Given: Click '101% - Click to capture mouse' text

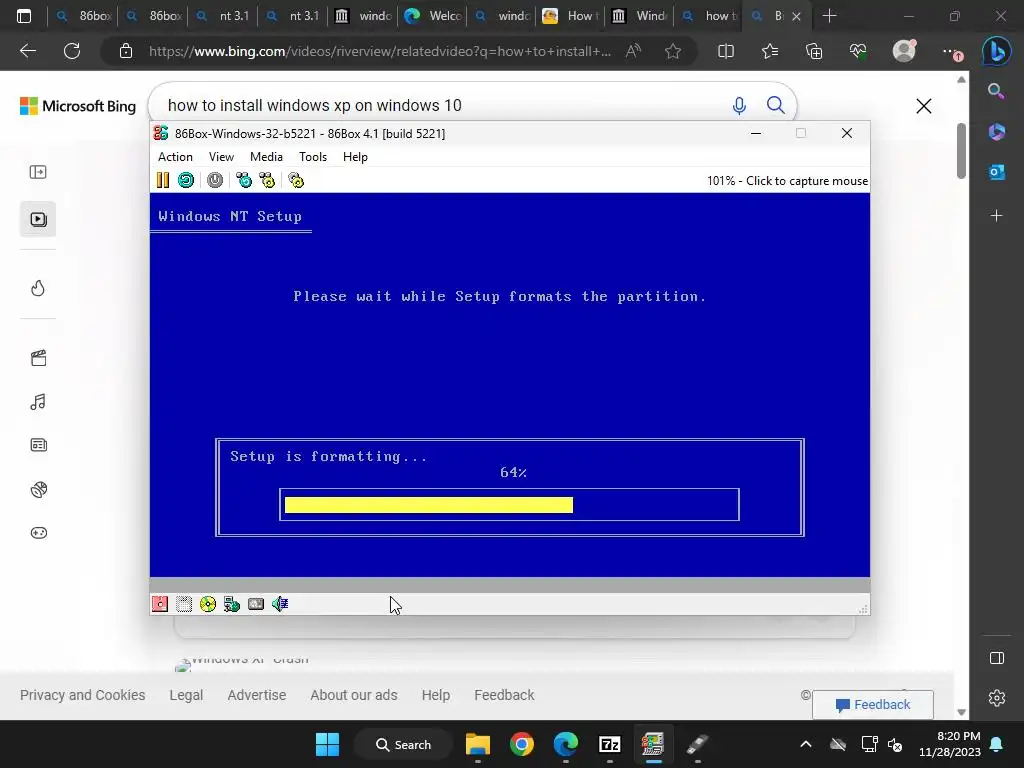Looking at the screenshot, I should (x=787, y=181).
